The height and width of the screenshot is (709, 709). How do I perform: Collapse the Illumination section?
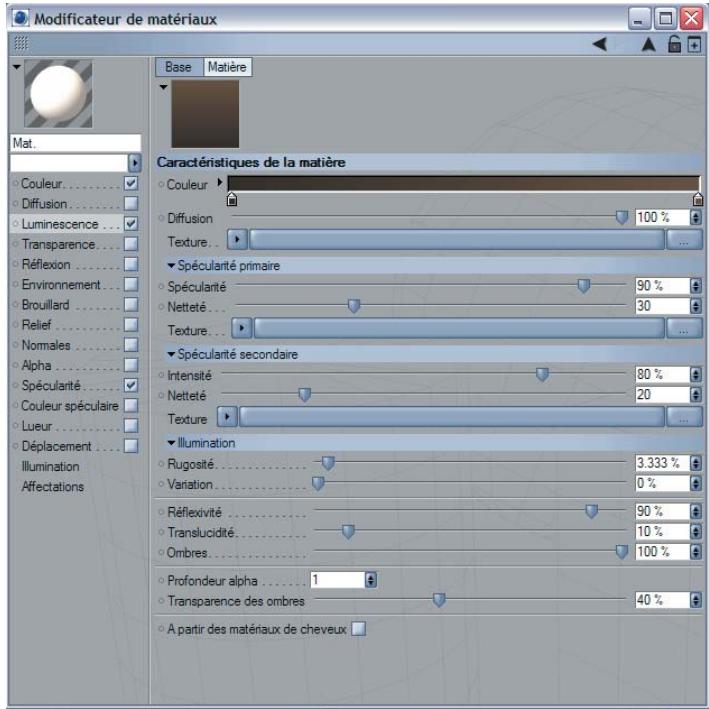coord(171,442)
